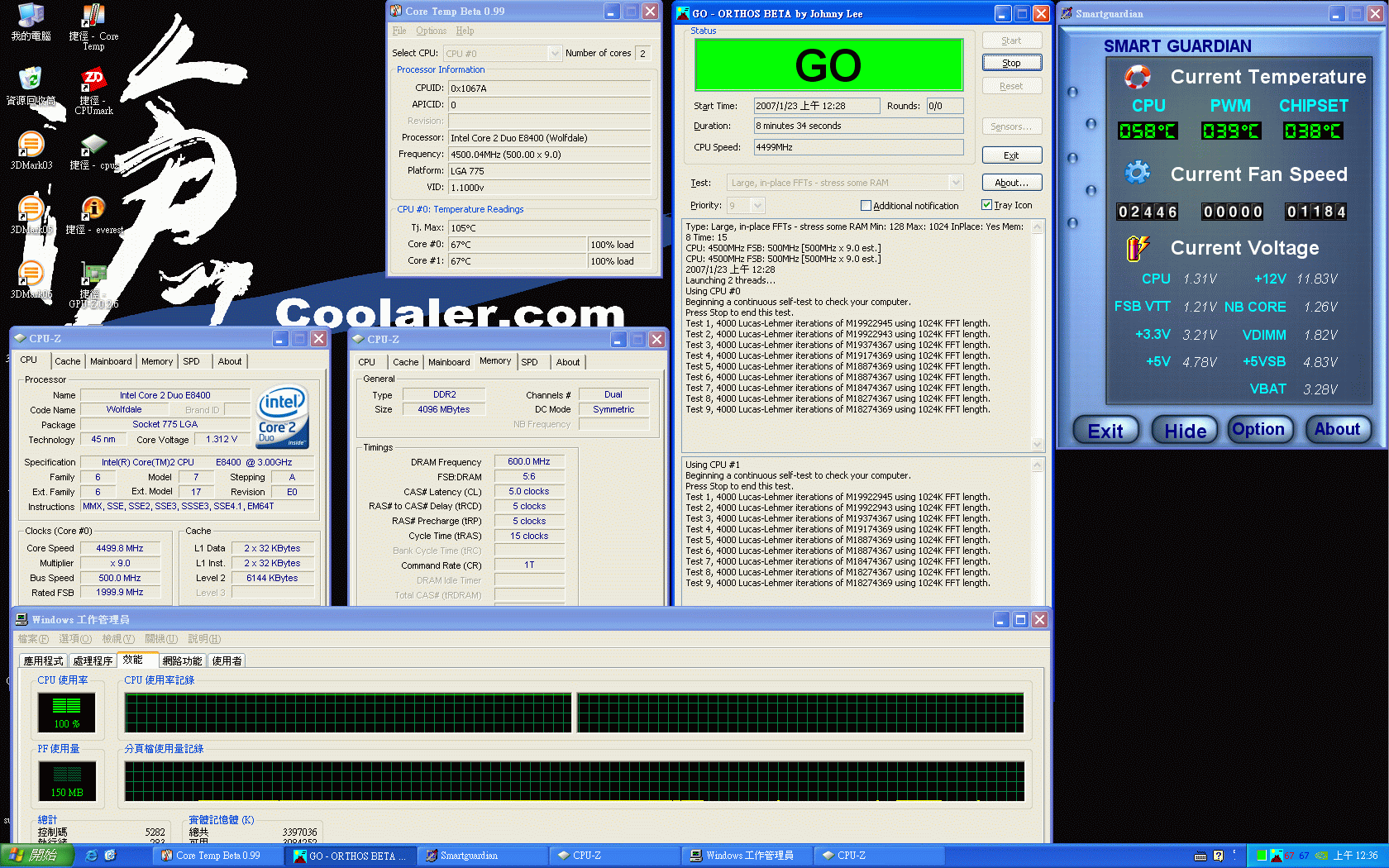The image size is (1389, 868).
Task: Open the GPU-Z desktop shortcut
Action: 93,285
